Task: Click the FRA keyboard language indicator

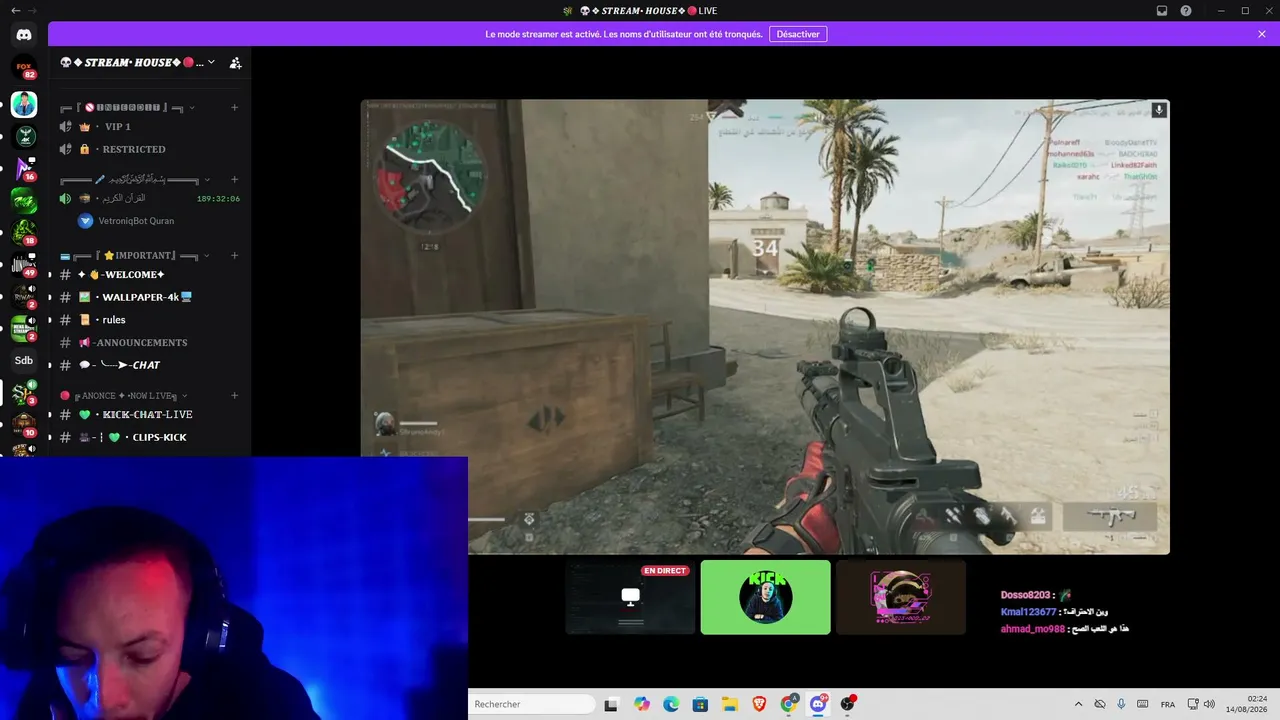Action: (1168, 705)
